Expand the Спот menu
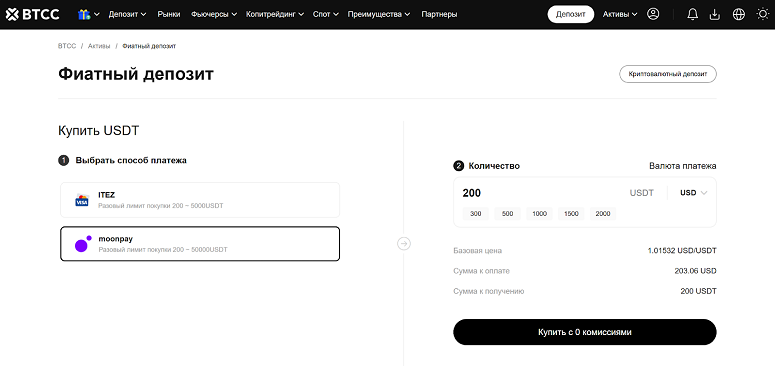 [x=325, y=14]
